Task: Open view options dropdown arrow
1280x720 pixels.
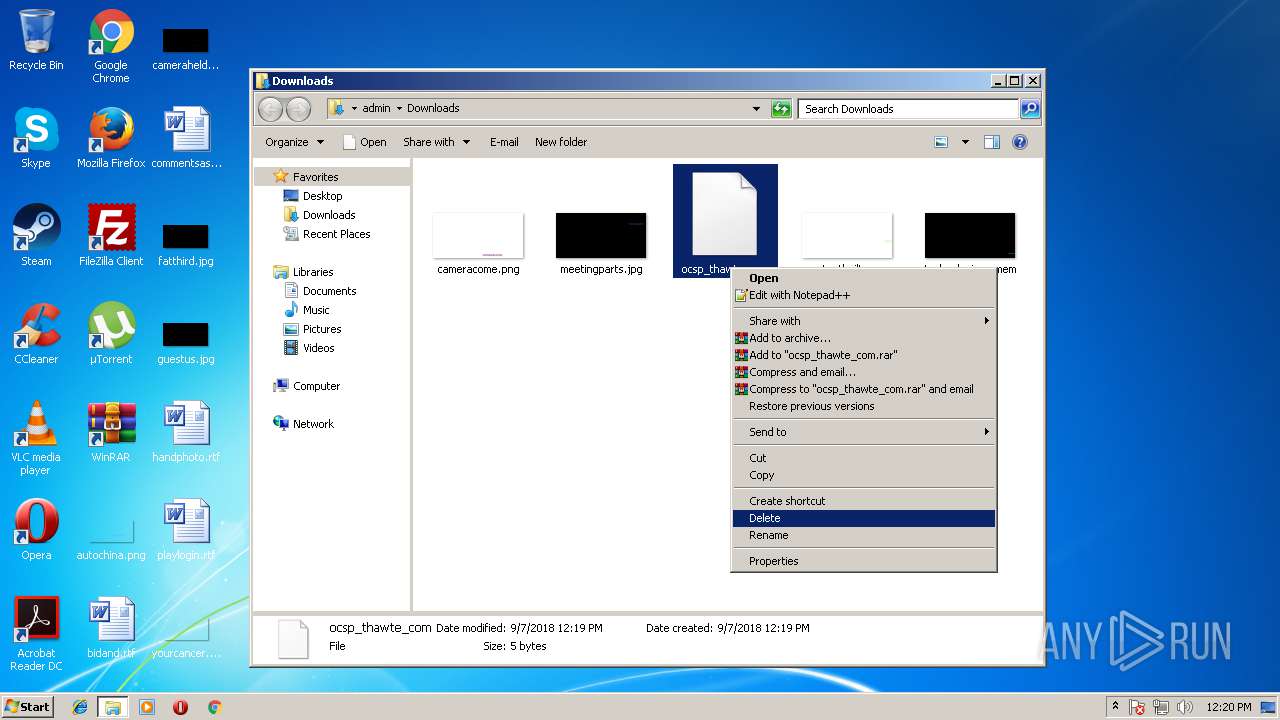Action: 965,142
